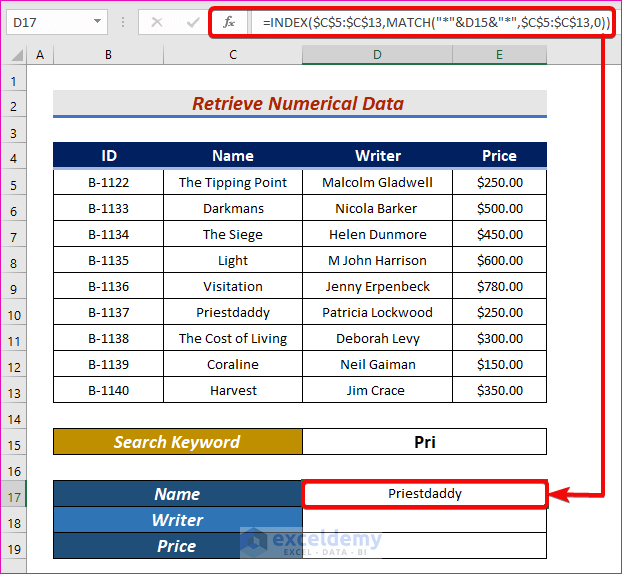Screen dimensions: 622x574
Task: Select cell The Tipping Point
Action: point(233,182)
